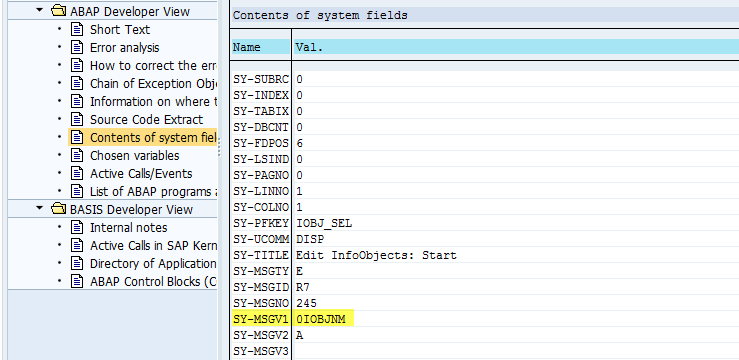Click document icon for Source Code Extract

[x=76, y=119]
